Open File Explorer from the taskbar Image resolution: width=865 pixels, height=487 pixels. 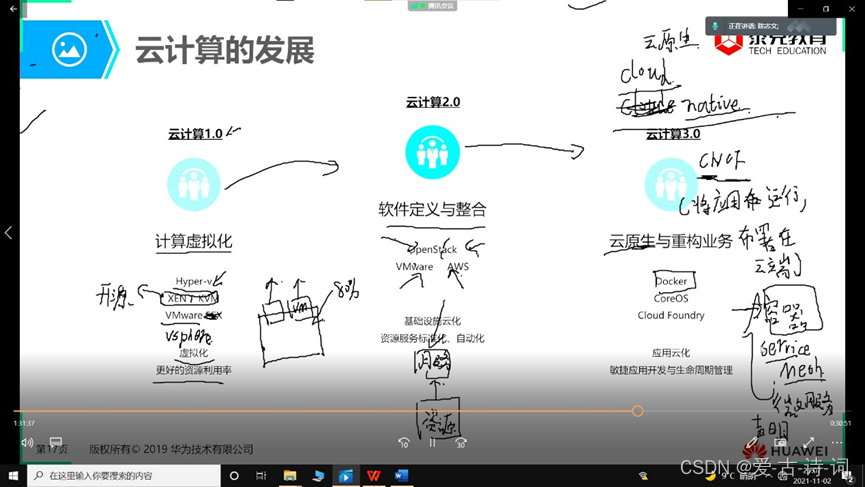click(x=290, y=475)
